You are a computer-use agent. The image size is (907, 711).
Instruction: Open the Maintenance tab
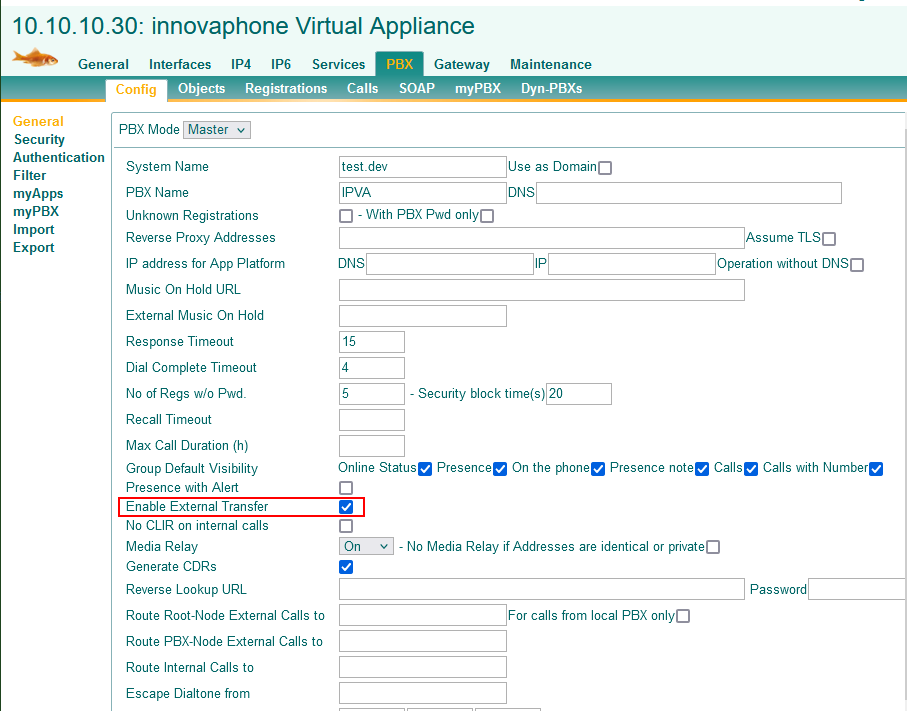click(x=550, y=64)
